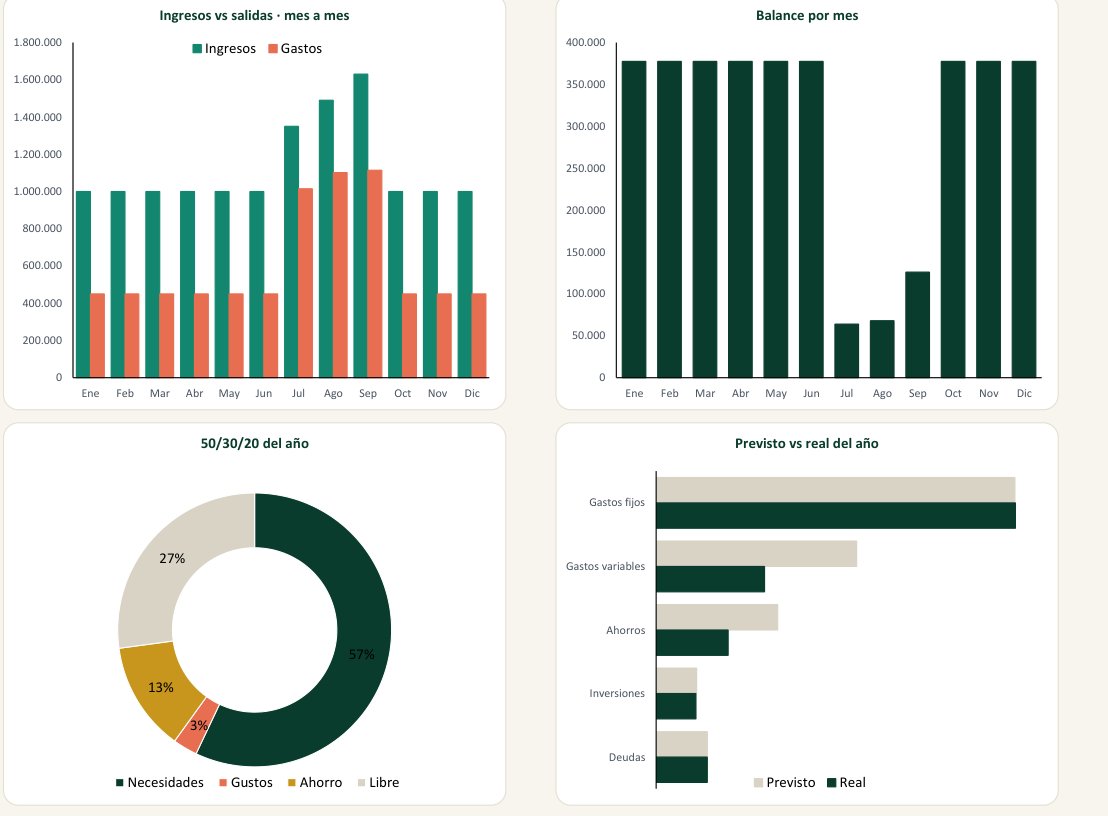Screen dimensions: 1108x816
Task: Select the Necesidades legend entry
Action: pyautogui.click(x=160, y=782)
